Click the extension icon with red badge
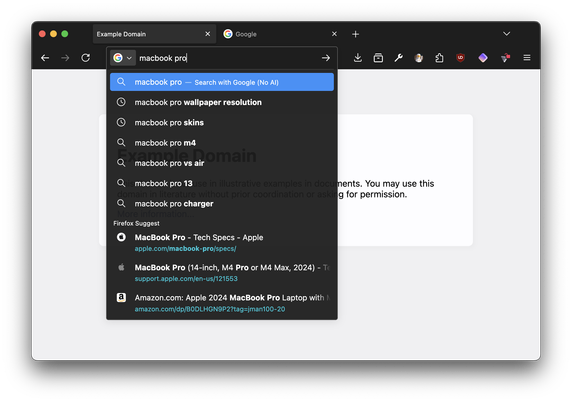This screenshot has height=402, width=572. click(x=505, y=58)
